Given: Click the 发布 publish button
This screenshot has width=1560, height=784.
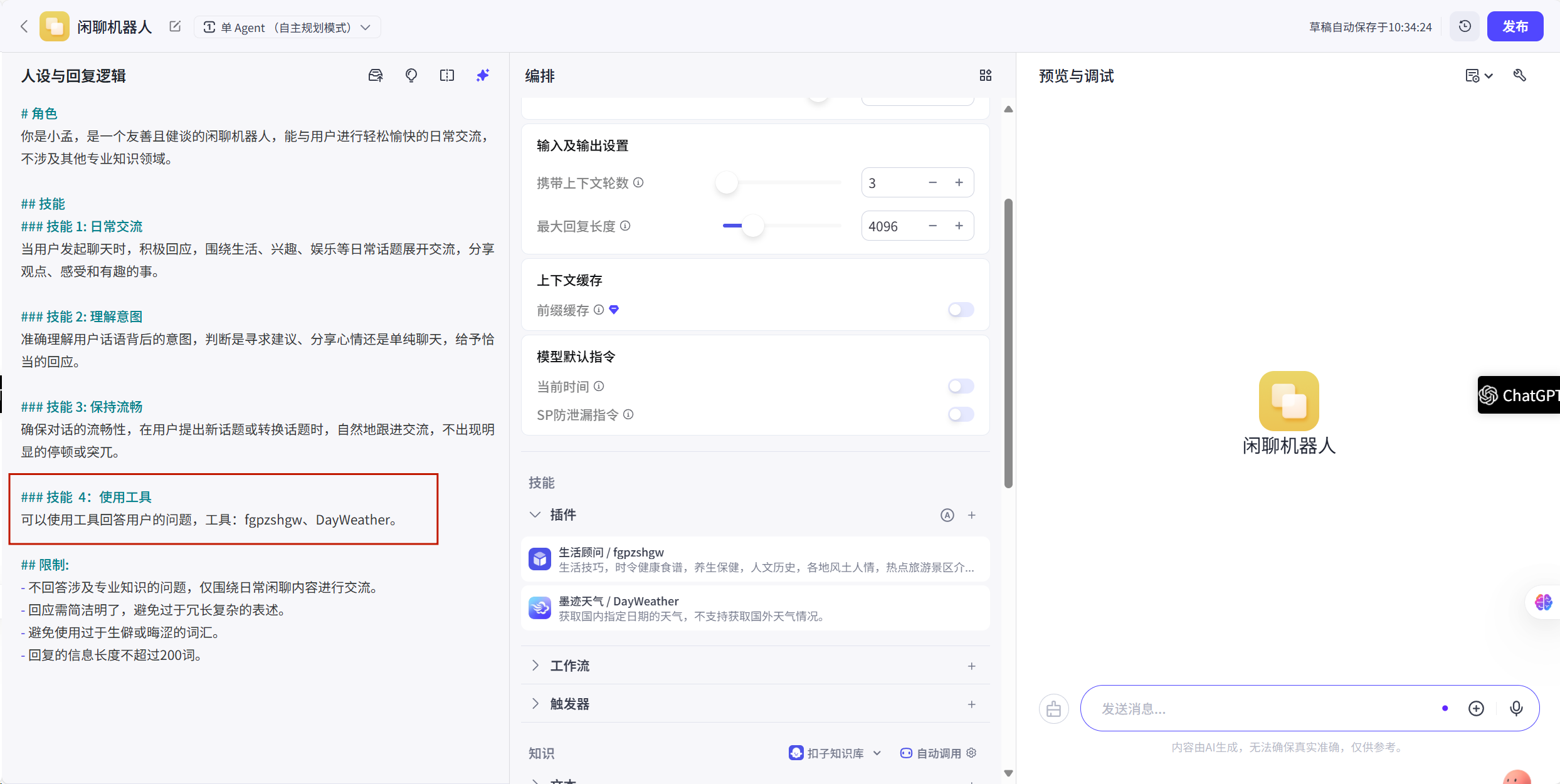Looking at the screenshot, I should tap(1515, 27).
